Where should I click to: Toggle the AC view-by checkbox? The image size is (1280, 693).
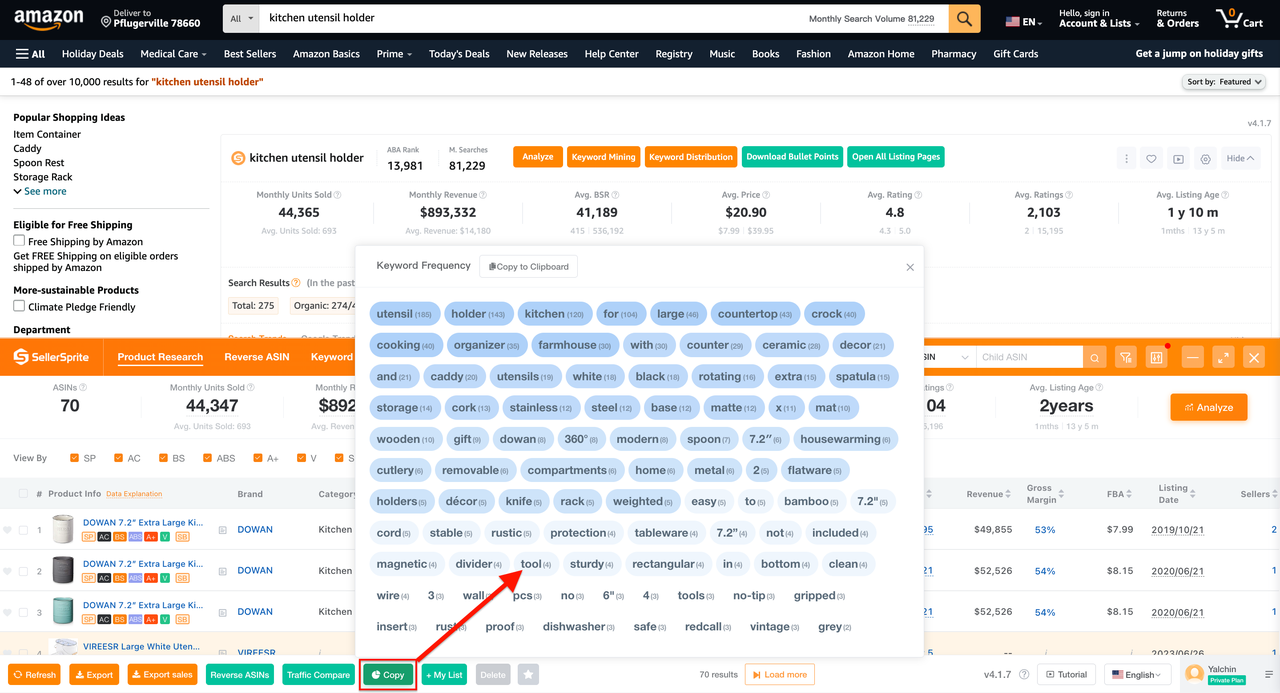[119, 458]
